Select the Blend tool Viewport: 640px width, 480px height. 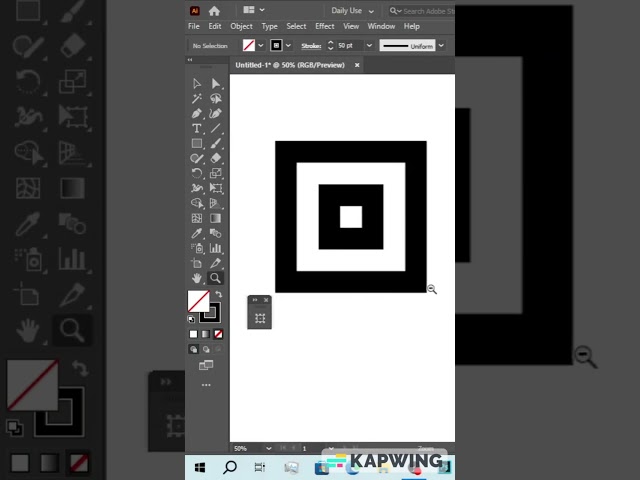click(216, 233)
